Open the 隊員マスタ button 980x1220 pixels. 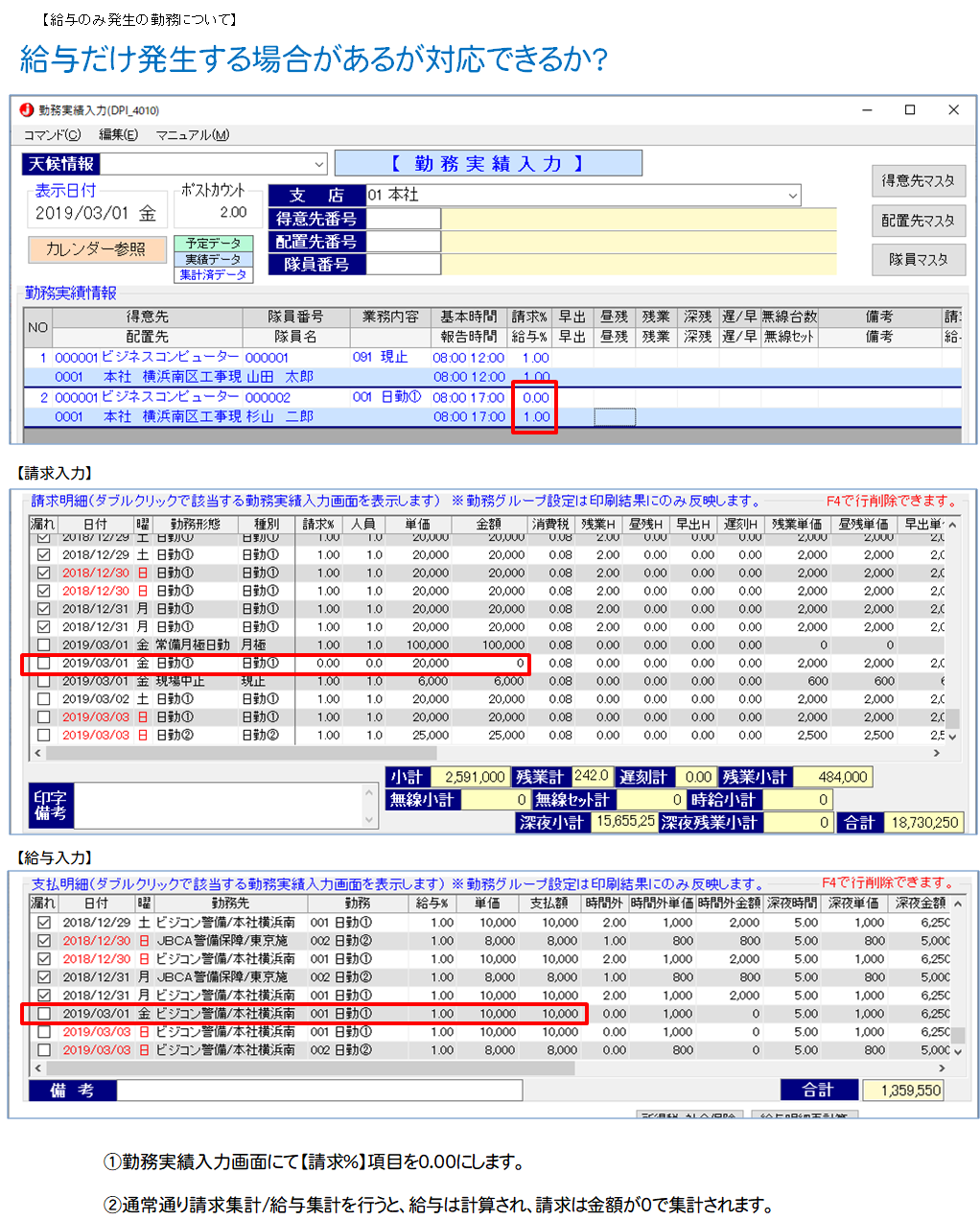tap(918, 260)
